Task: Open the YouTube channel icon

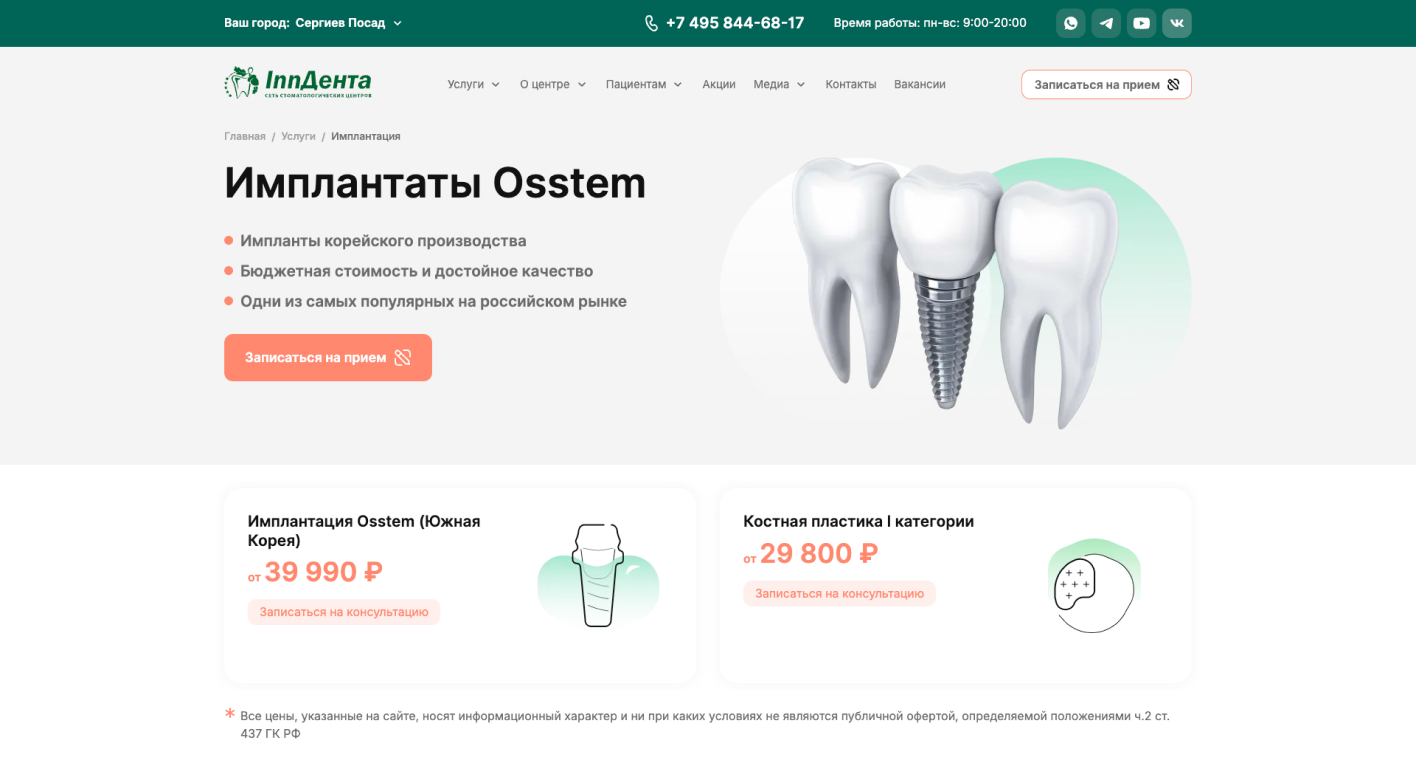Action: point(1141,23)
